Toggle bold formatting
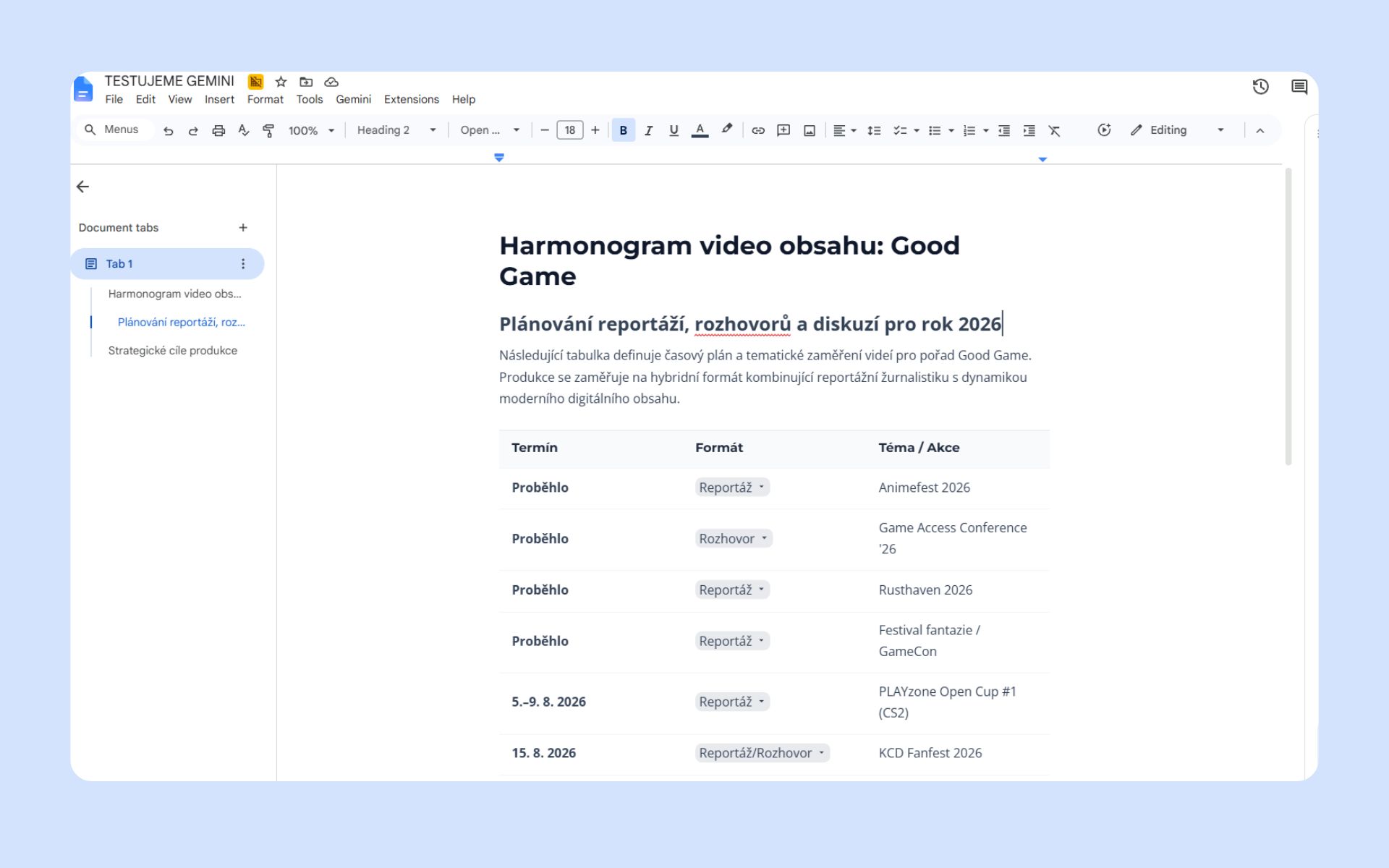The width and height of the screenshot is (1389, 868). point(623,130)
